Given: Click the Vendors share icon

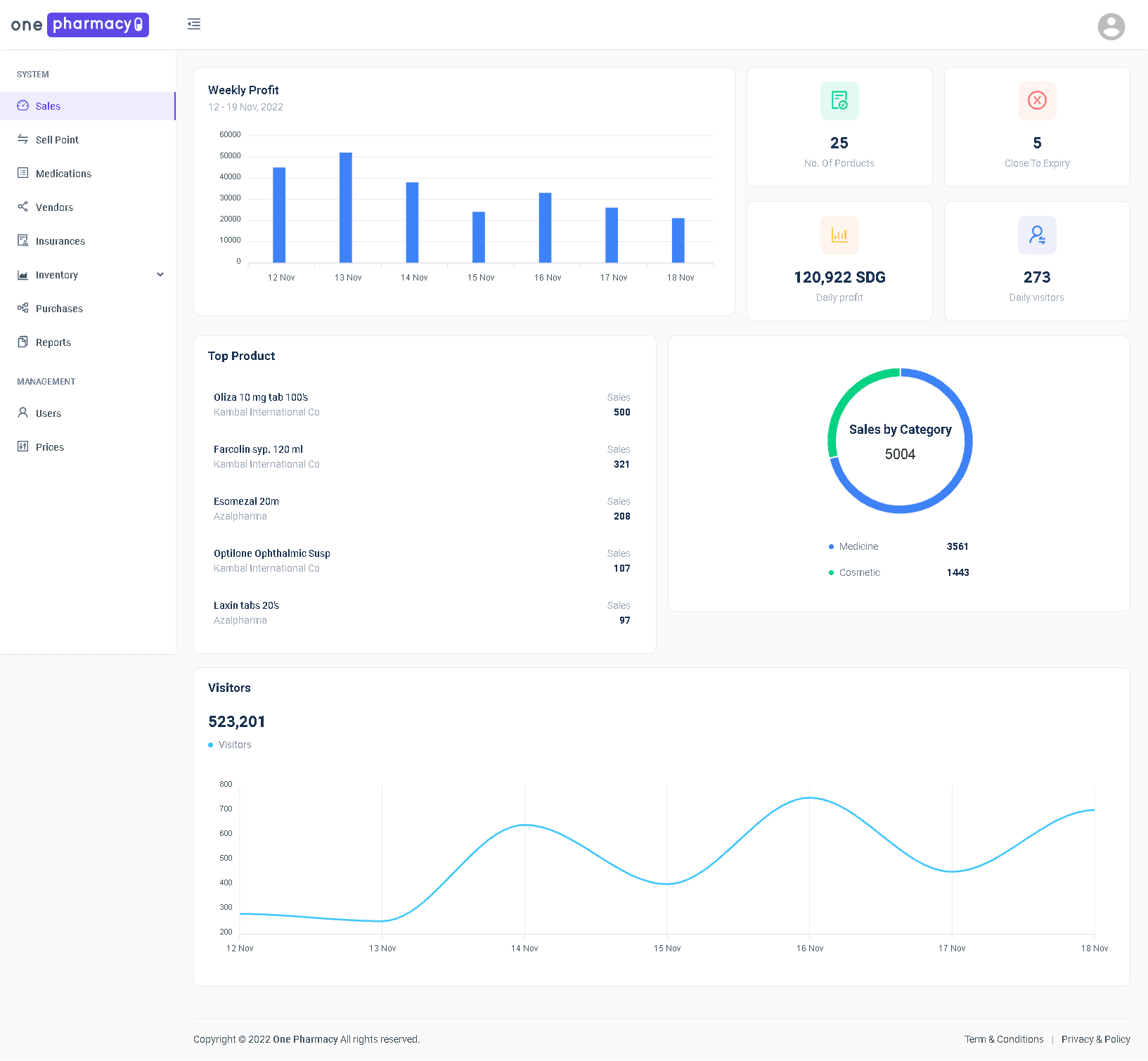Looking at the screenshot, I should click(23, 207).
